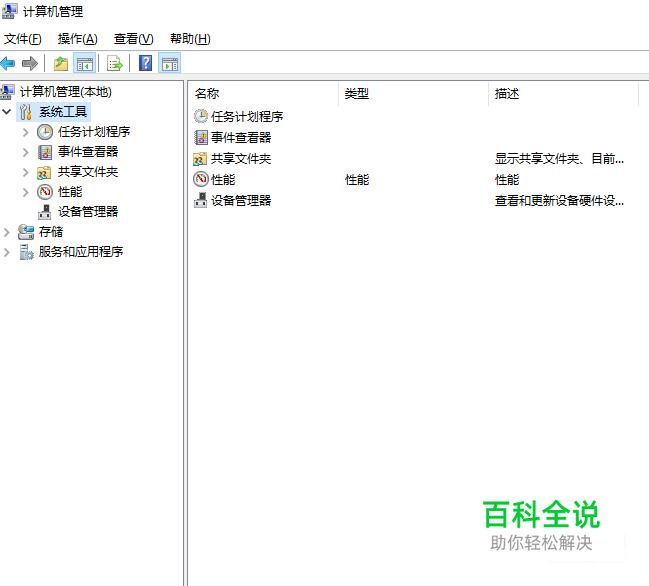Expand the 服务和应用程序 tree node
The width and height of the screenshot is (649, 586).
[6, 252]
